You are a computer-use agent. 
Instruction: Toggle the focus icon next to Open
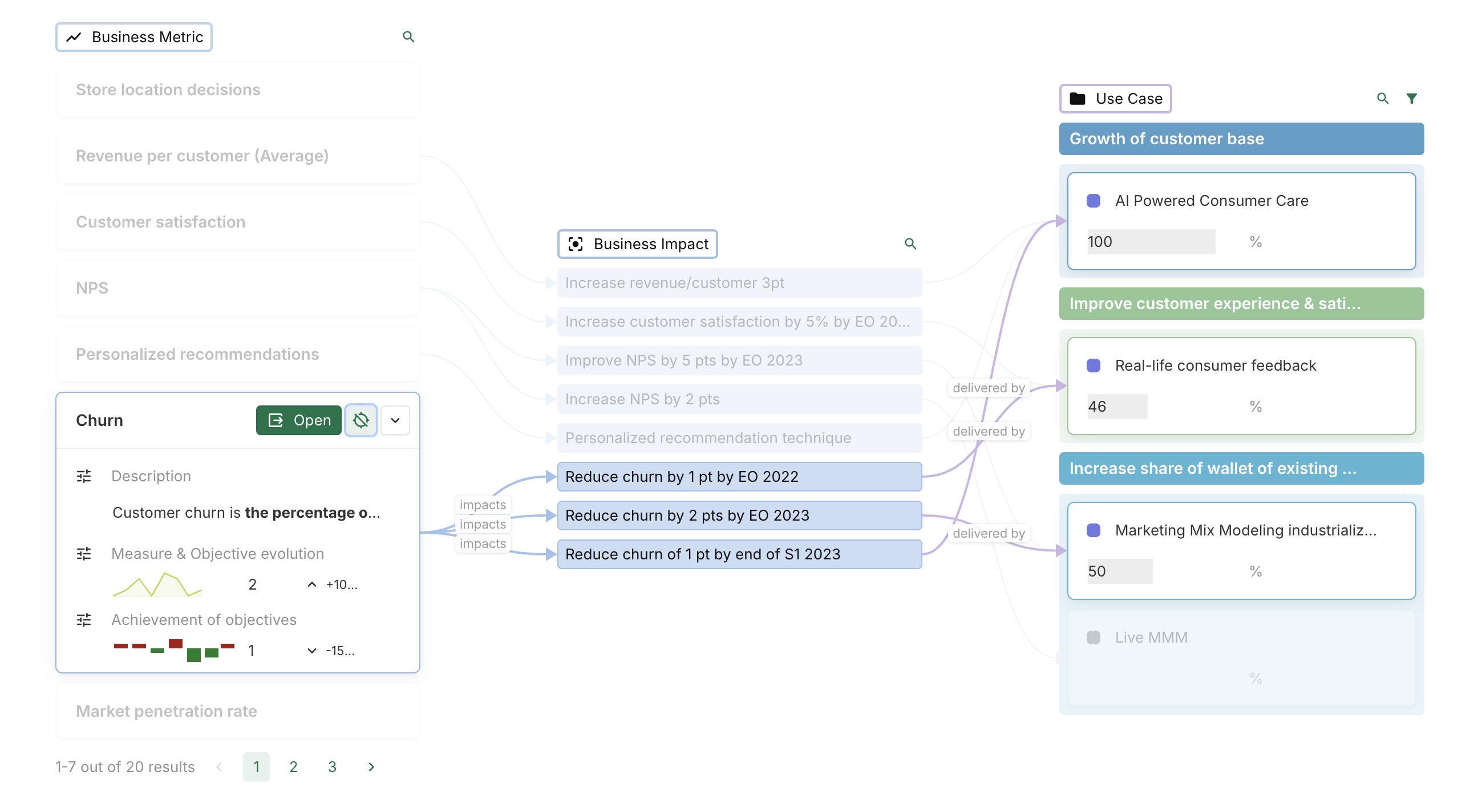[x=361, y=420]
